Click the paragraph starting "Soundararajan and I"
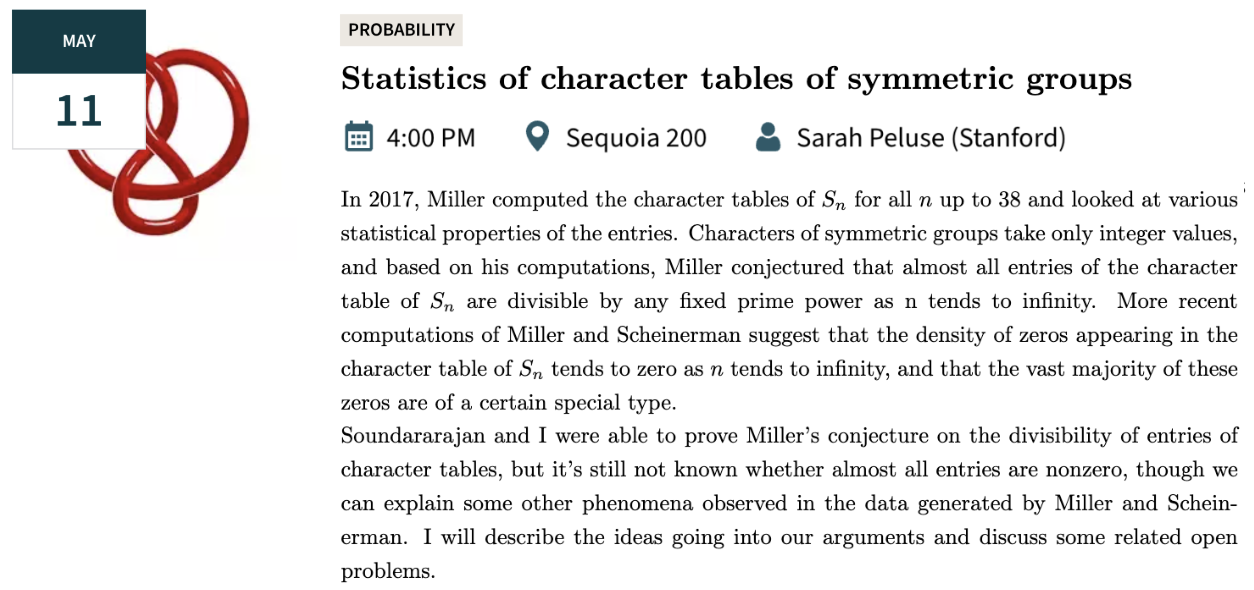 pos(790,503)
